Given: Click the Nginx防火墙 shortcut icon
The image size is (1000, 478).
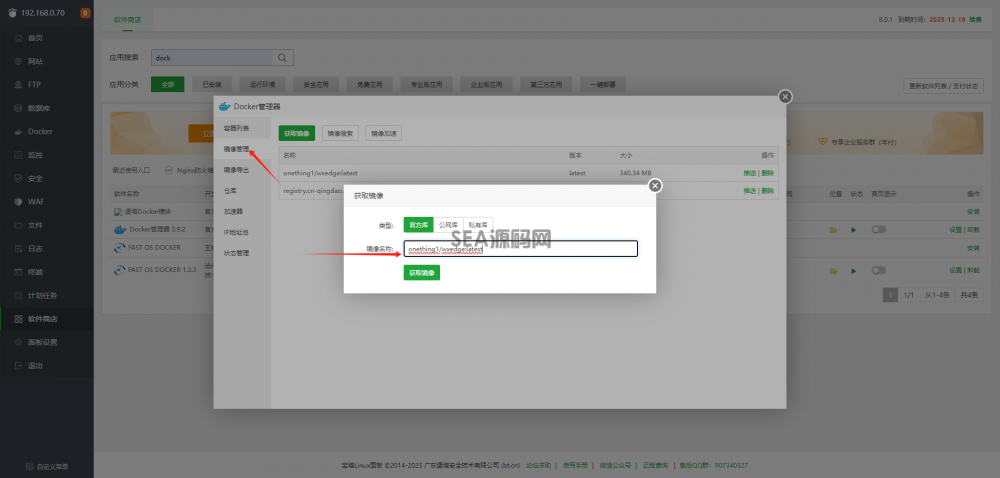Looking at the screenshot, I should pyautogui.click(x=169, y=170).
